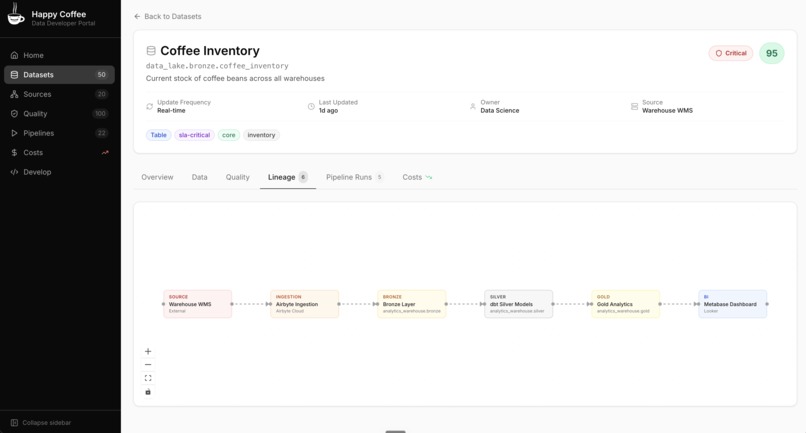Click the Critical status badge
This screenshot has height=433, width=806.
(x=730, y=53)
